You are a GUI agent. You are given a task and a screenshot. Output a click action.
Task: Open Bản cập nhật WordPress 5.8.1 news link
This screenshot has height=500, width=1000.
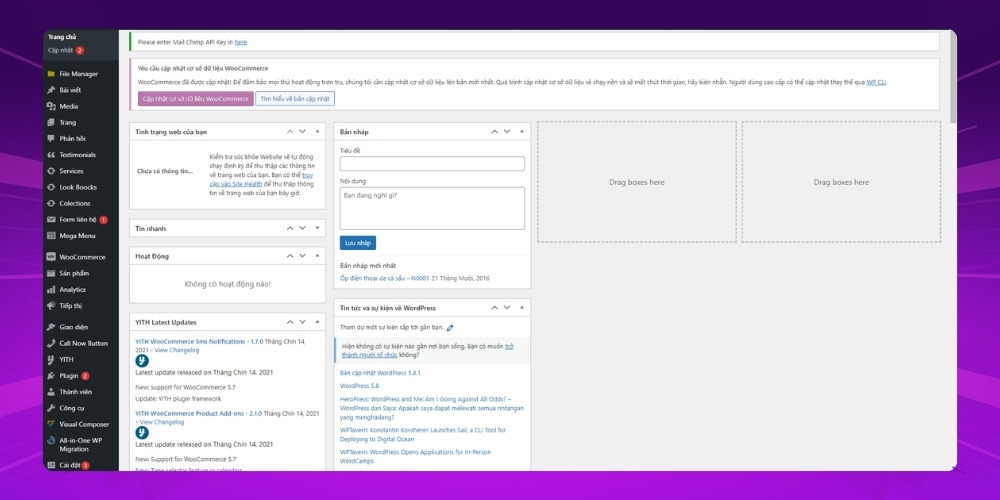(x=380, y=372)
